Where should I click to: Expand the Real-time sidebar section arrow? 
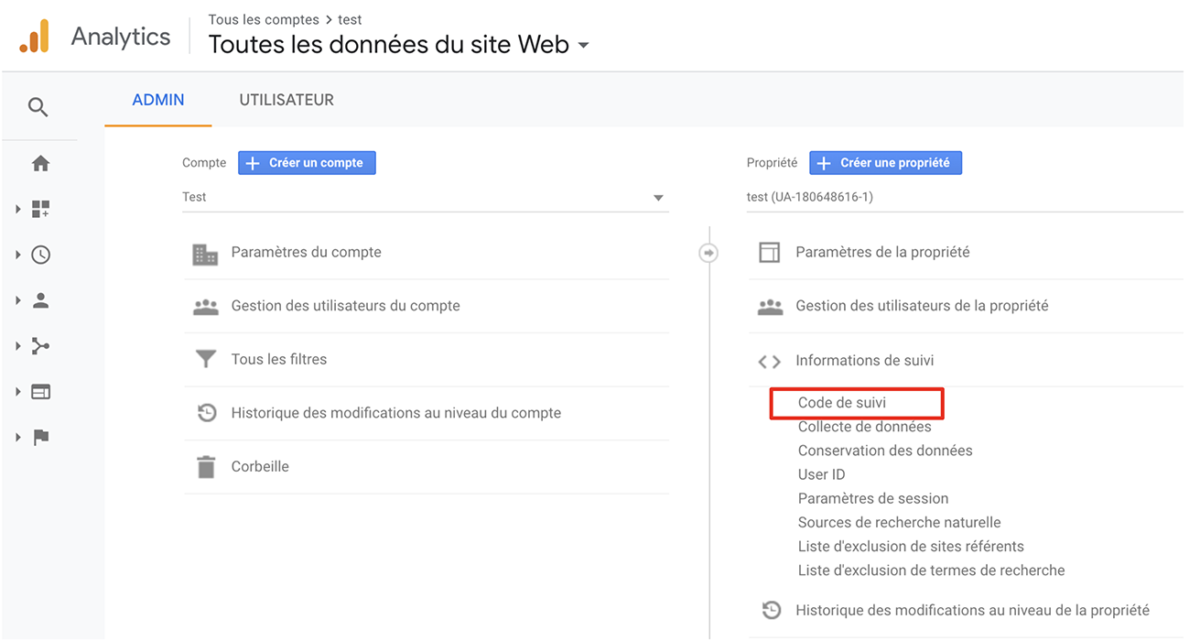point(18,255)
